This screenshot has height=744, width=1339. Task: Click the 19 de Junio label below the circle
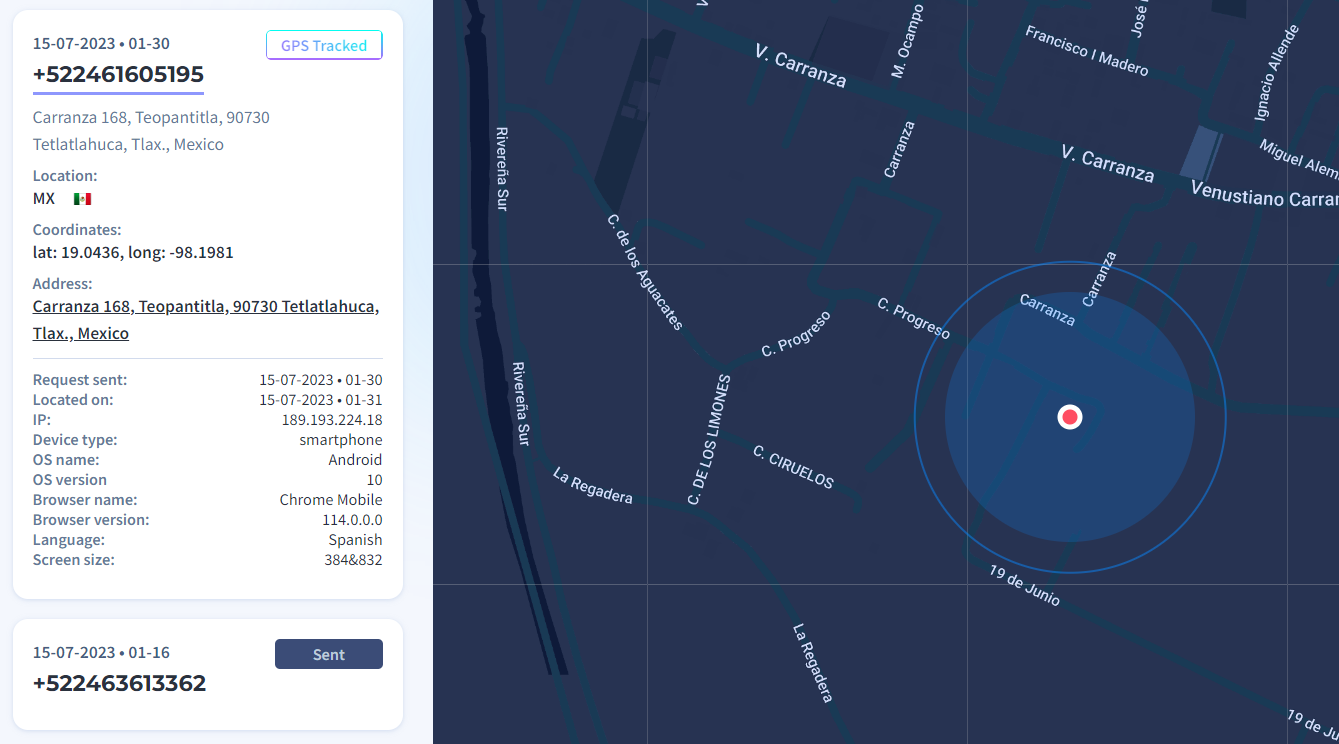tap(1024, 585)
